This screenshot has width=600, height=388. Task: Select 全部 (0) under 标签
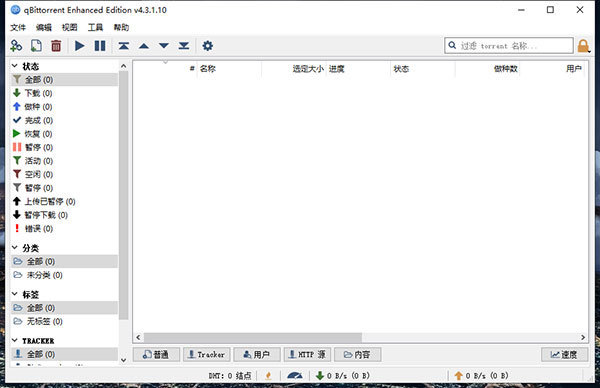[x=64, y=308]
